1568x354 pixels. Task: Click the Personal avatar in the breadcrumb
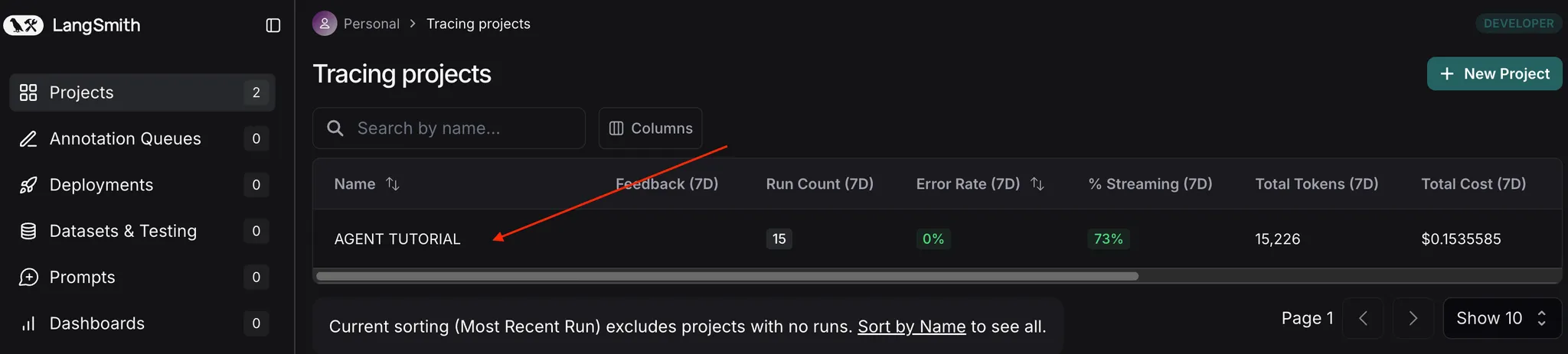point(325,24)
